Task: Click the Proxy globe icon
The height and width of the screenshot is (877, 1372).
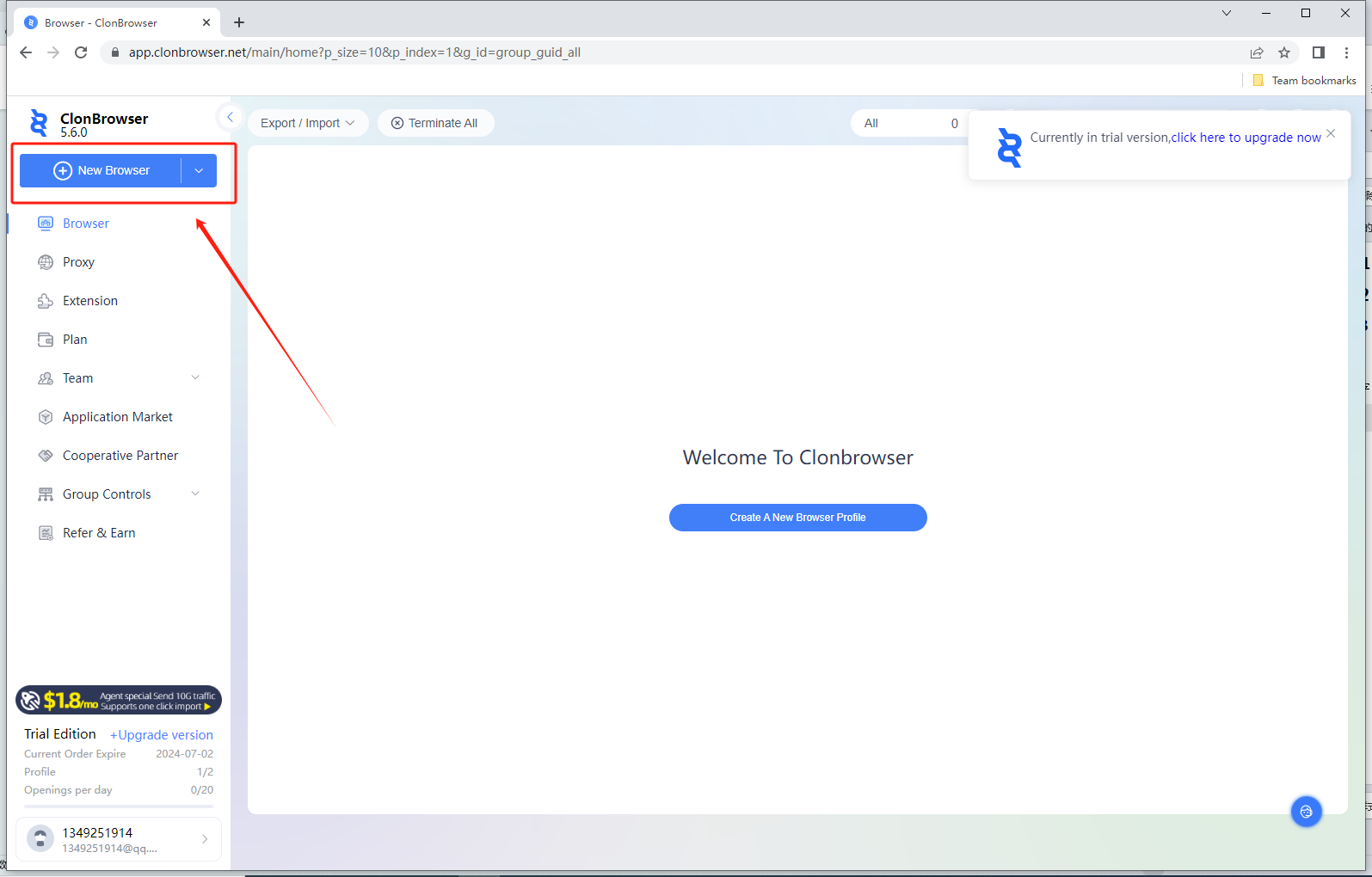Action: click(x=46, y=262)
